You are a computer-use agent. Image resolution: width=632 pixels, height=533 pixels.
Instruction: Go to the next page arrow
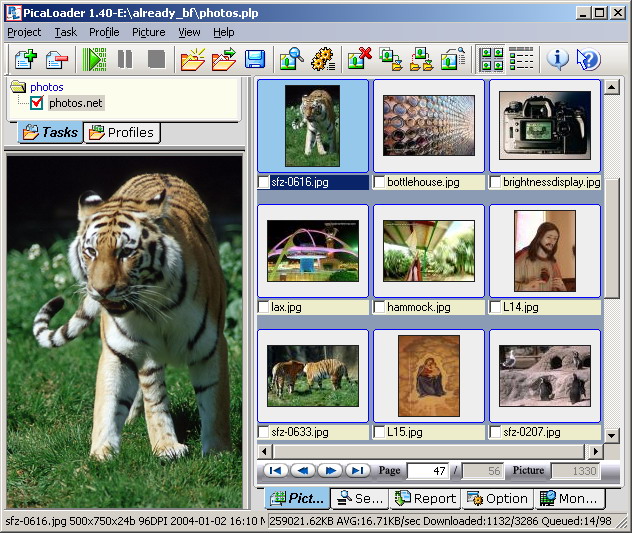click(x=330, y=470)
